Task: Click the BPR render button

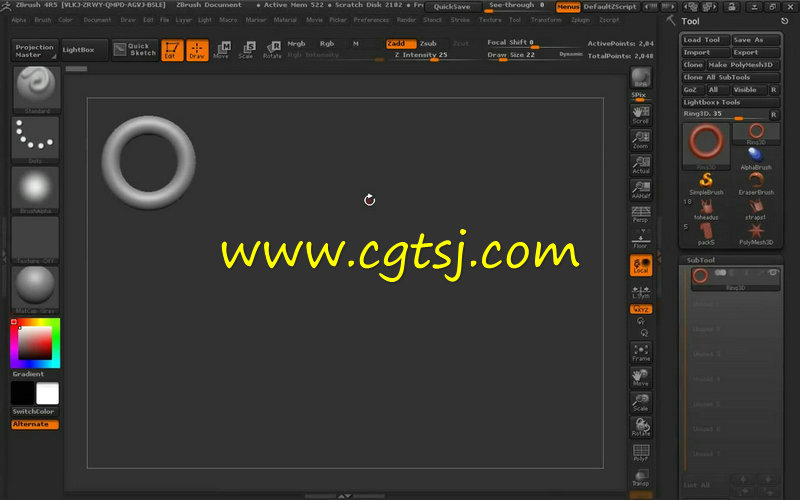Action: pyautogui.click(x=641, y=78)
